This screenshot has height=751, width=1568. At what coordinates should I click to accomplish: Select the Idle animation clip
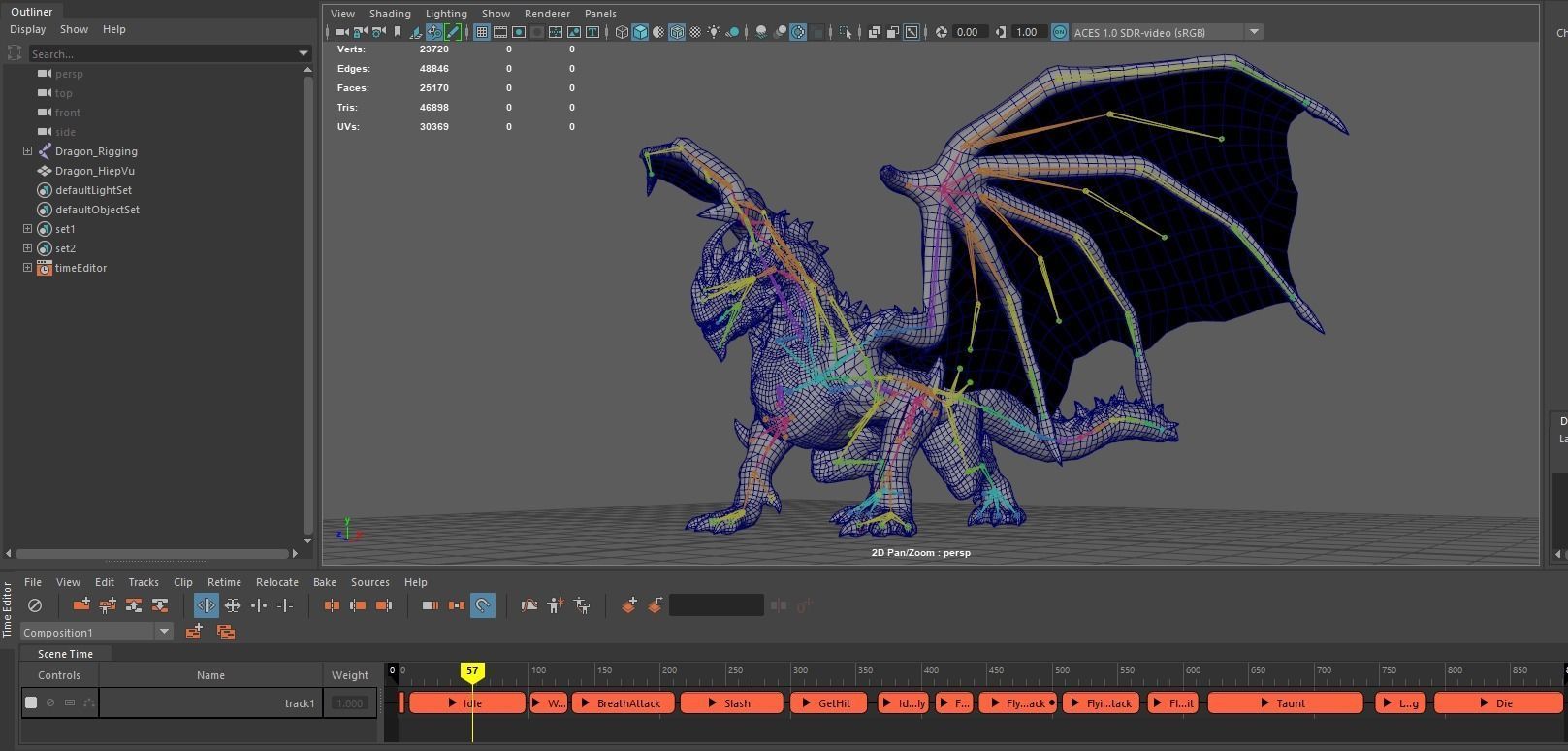tap(466, 703)
